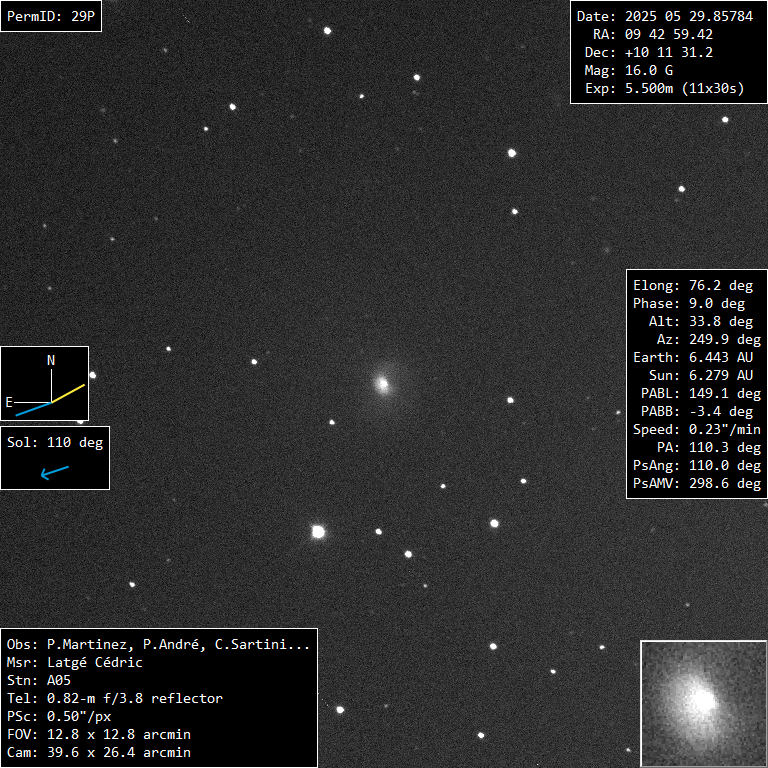Click the brightest star below the comet
Screen dimensions: 768x768
coord(318,532)
